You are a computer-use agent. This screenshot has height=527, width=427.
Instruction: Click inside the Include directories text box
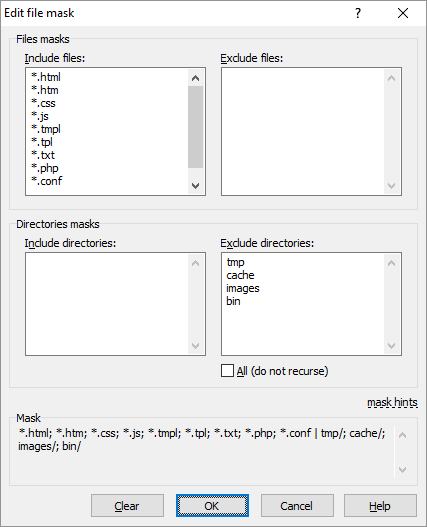[107, 304]
